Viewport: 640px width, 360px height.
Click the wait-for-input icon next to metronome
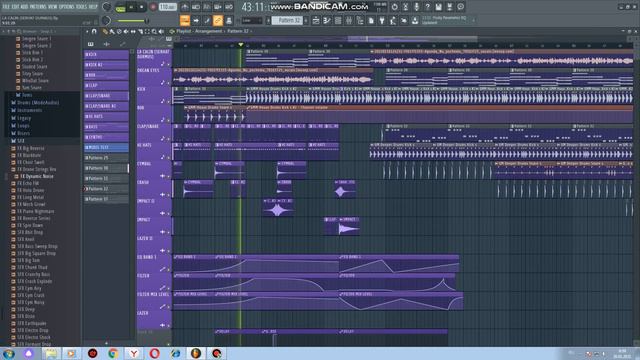pos(196,7)
